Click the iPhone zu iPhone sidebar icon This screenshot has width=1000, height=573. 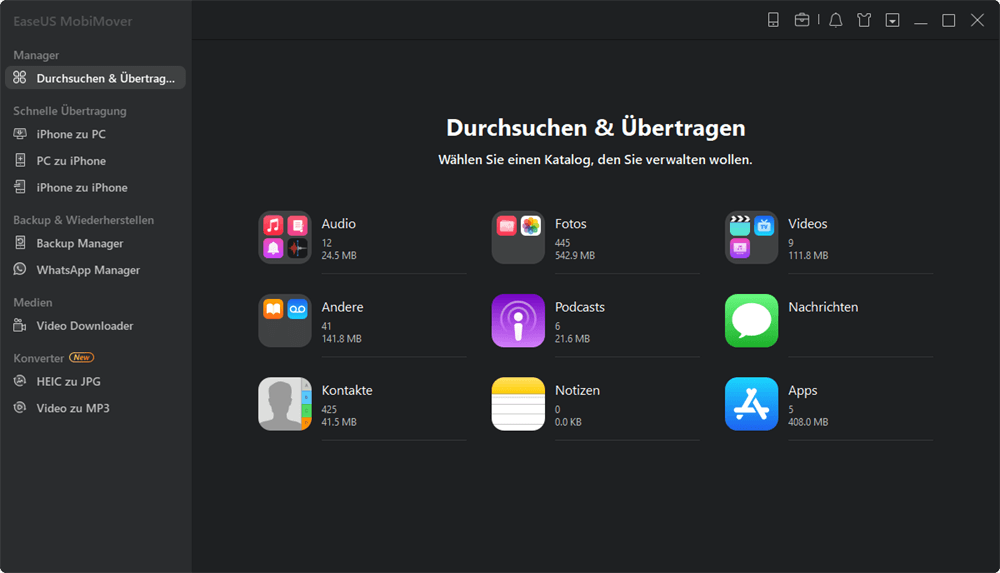coord(20,187)
